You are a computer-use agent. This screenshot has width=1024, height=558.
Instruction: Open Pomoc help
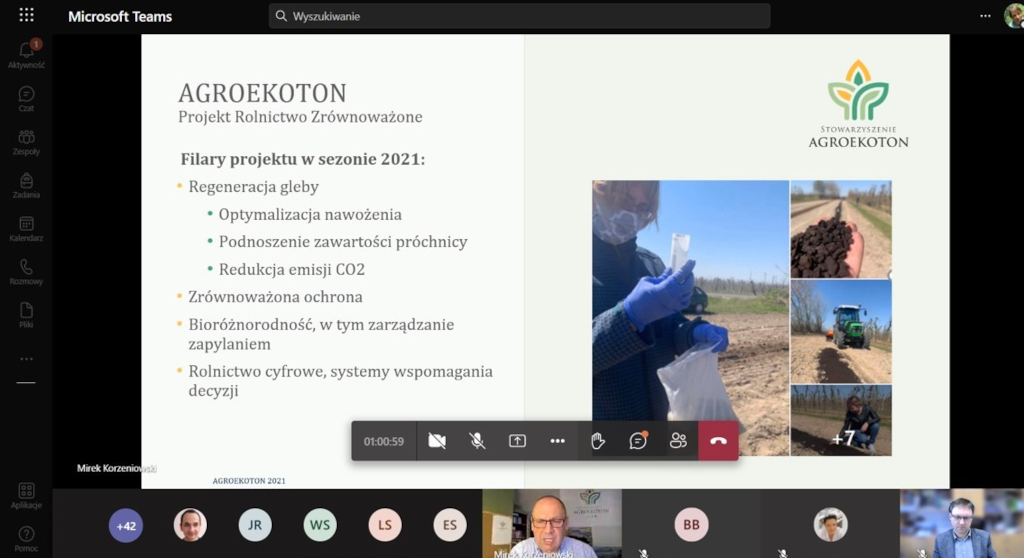click(x=26, y=539)
